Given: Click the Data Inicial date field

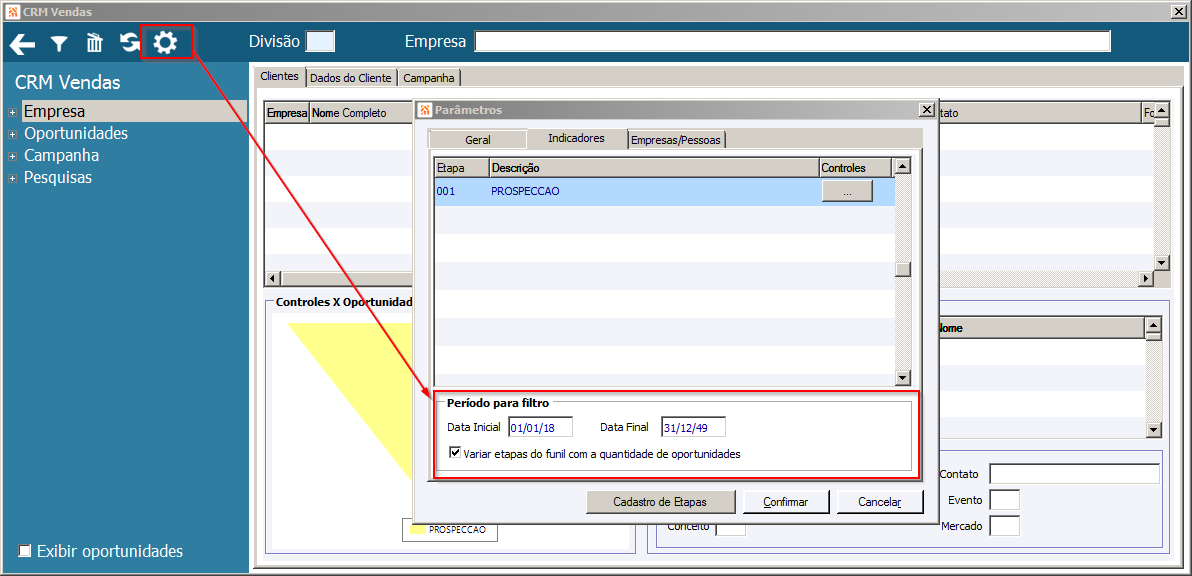Looking at the screenshot, I should click(541, 427).
